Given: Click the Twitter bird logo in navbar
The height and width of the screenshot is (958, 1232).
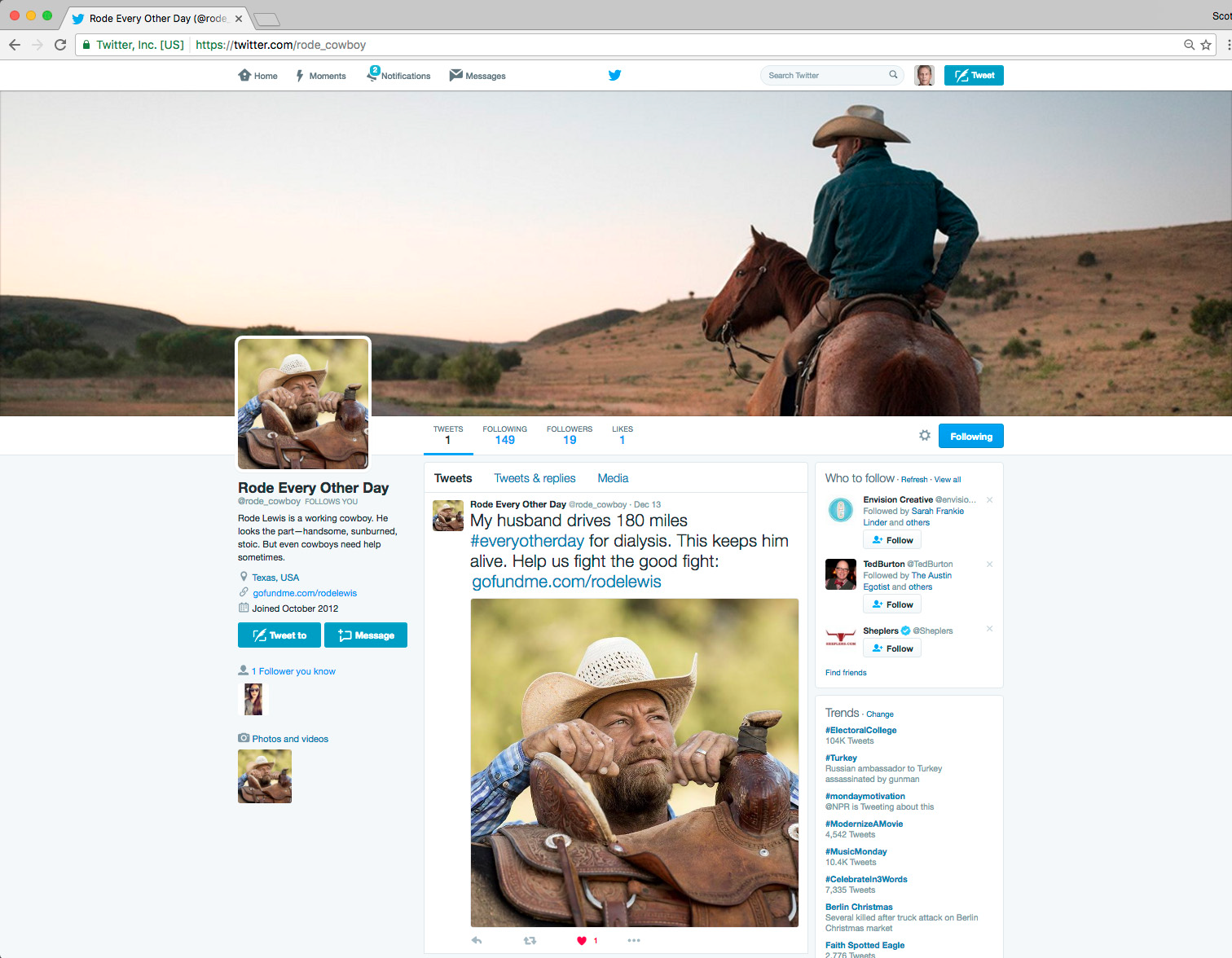Looking at the screenshot, I should coord(614,75).
